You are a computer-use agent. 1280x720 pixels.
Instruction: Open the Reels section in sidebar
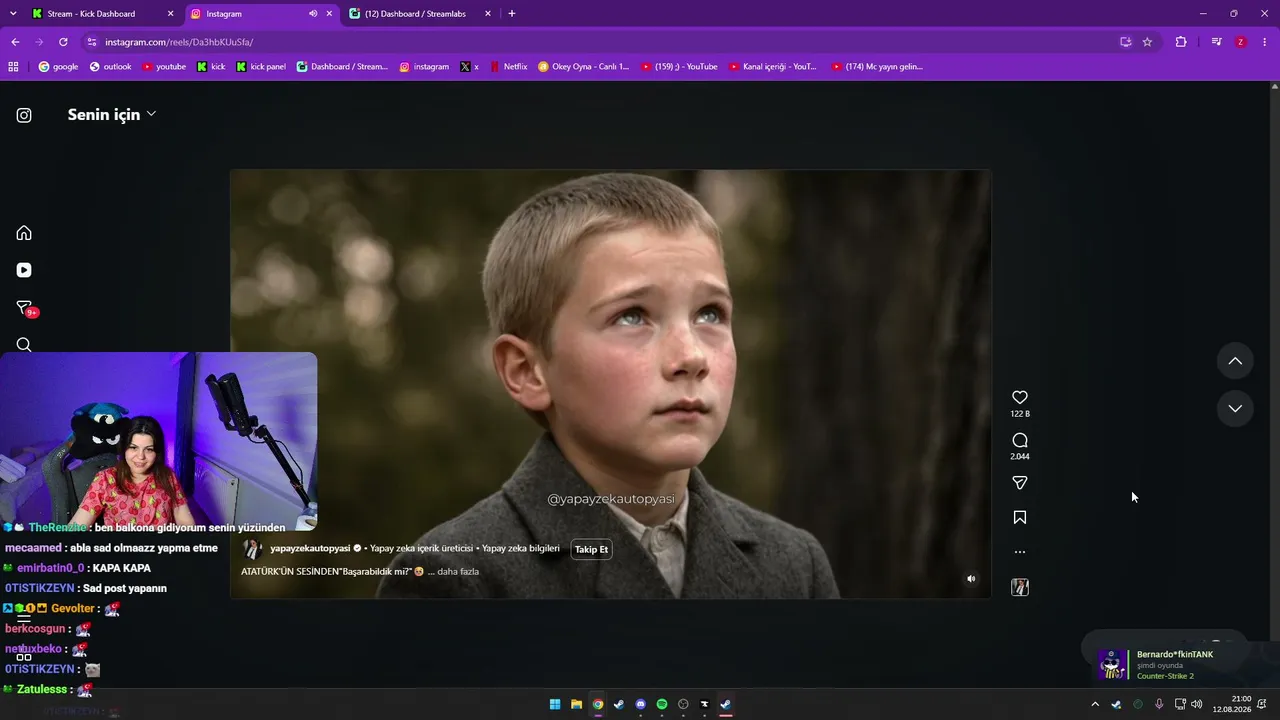pos(24,270)
